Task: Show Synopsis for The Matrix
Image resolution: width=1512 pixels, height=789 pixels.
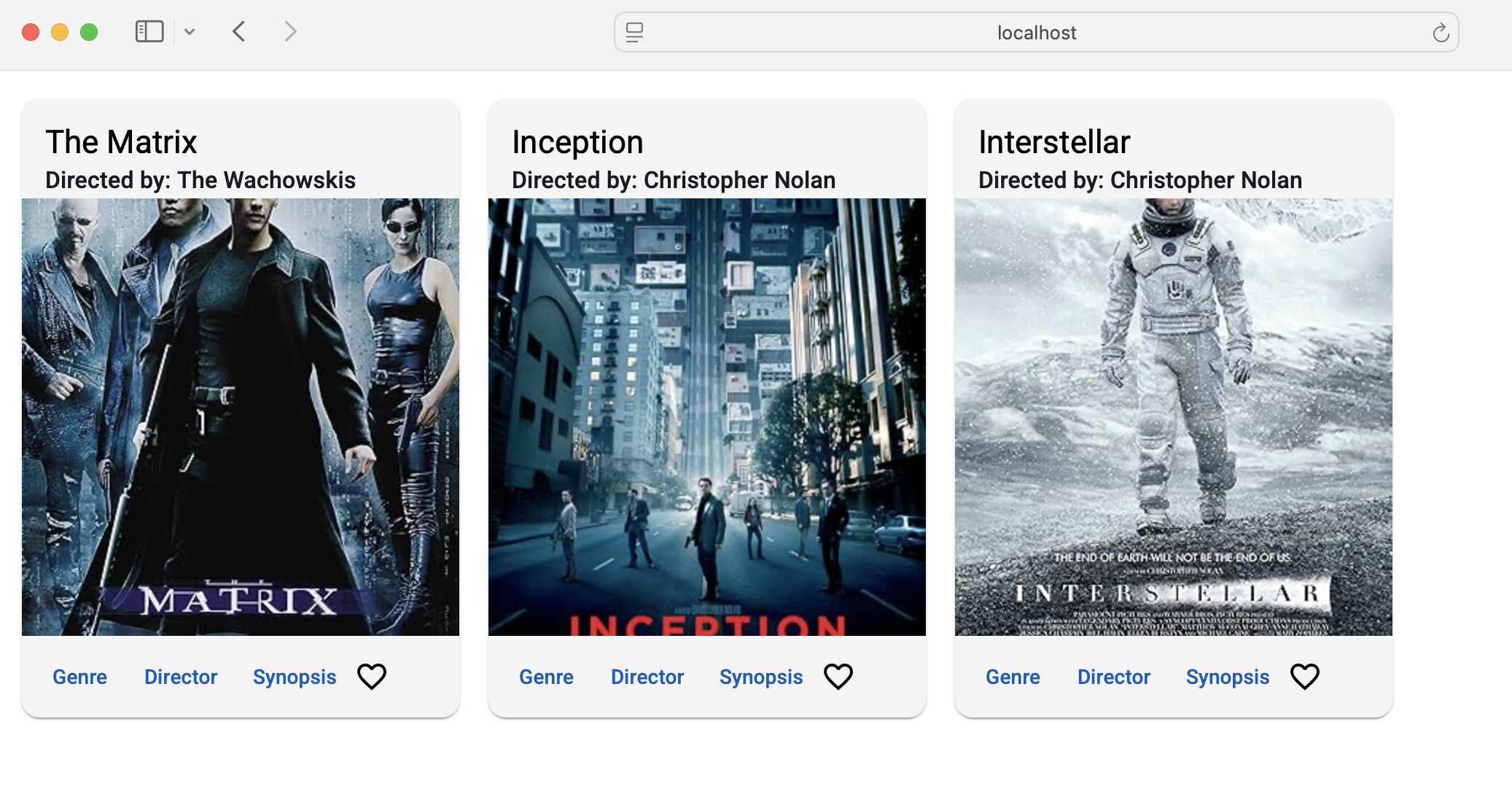Action: pos(295,677)
